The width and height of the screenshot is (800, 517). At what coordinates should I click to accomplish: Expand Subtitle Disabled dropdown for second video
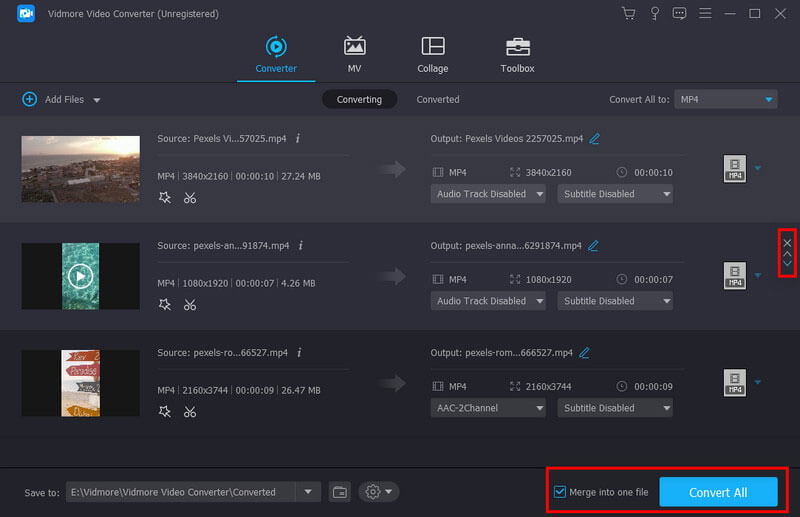tap(615, 301)
